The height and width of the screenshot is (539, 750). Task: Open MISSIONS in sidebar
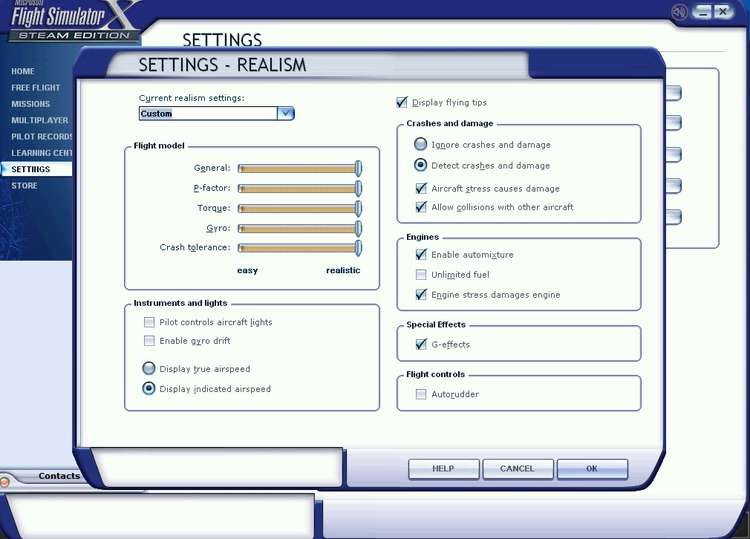point(31,104)
